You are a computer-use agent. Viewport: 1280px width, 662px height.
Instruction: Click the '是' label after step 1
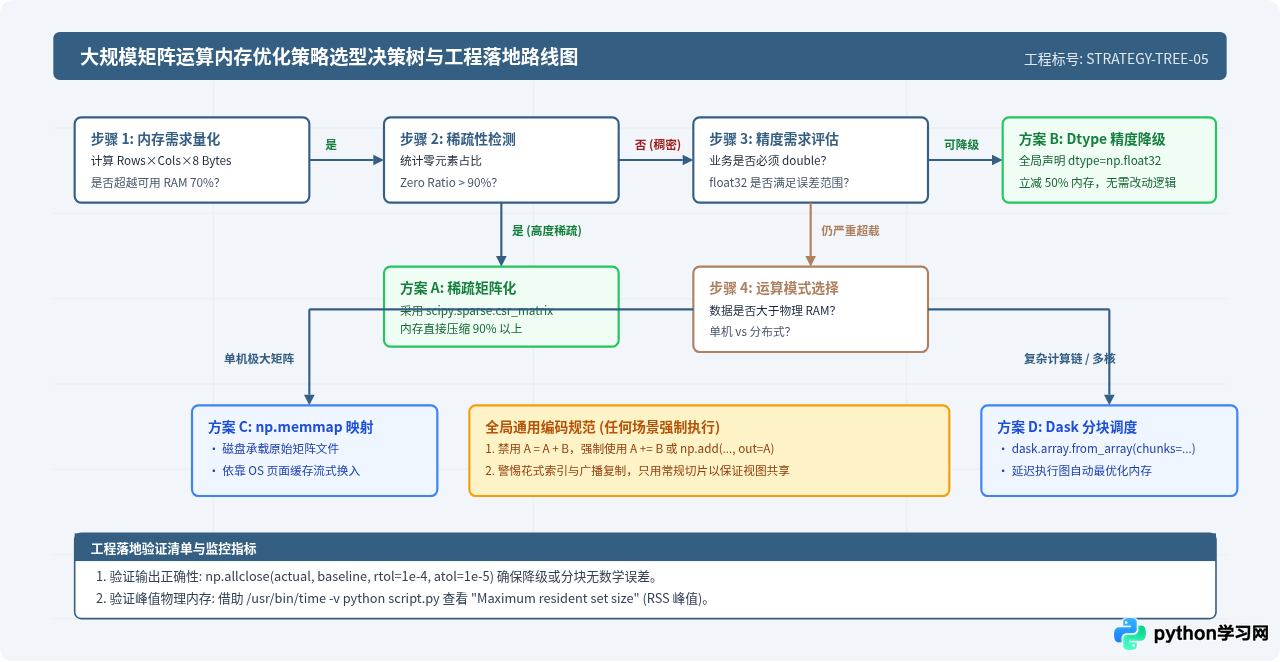(331, 144)
